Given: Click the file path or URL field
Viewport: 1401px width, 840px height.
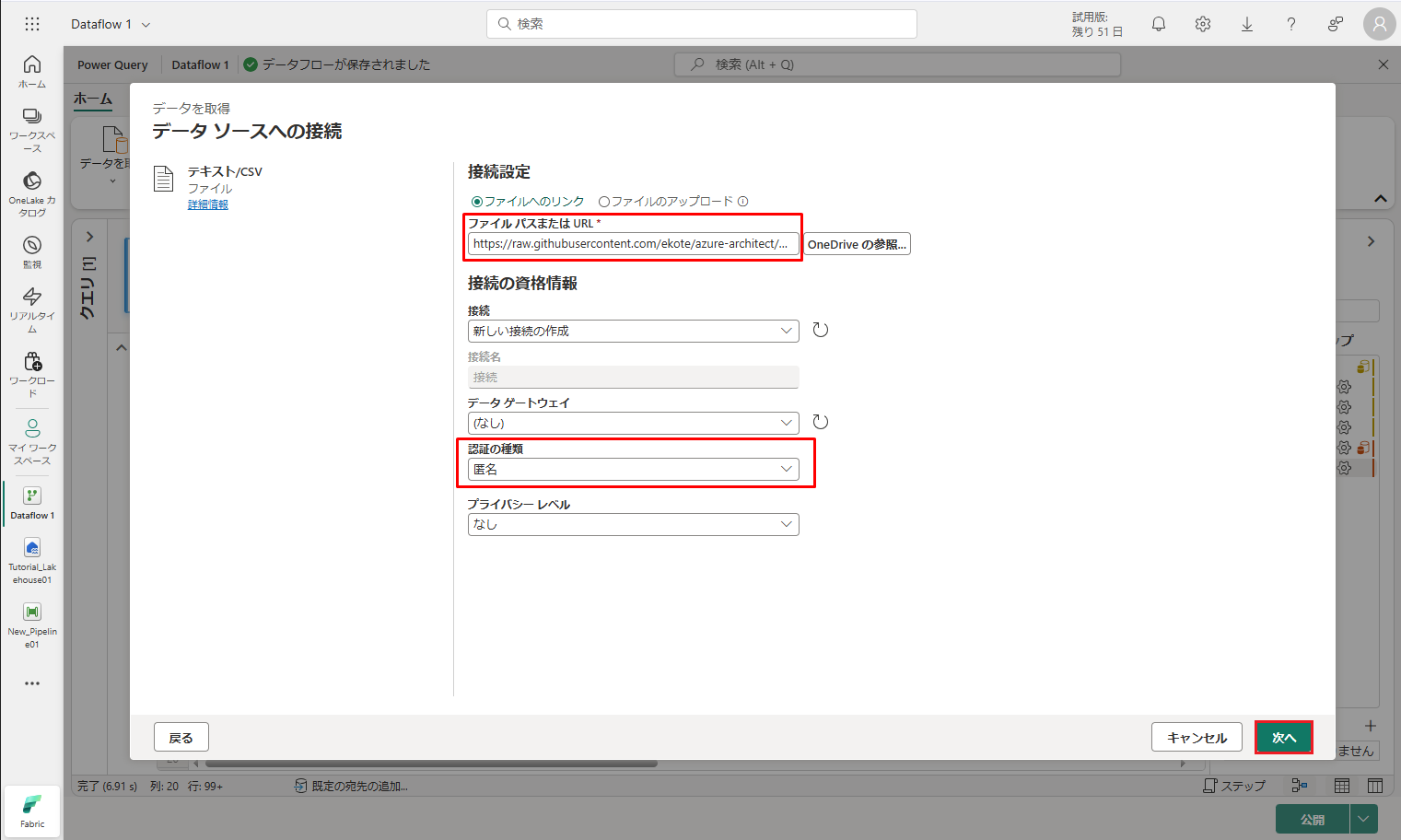Looking at the screenshot, I should pyautogui.click(x=633, y=244).
